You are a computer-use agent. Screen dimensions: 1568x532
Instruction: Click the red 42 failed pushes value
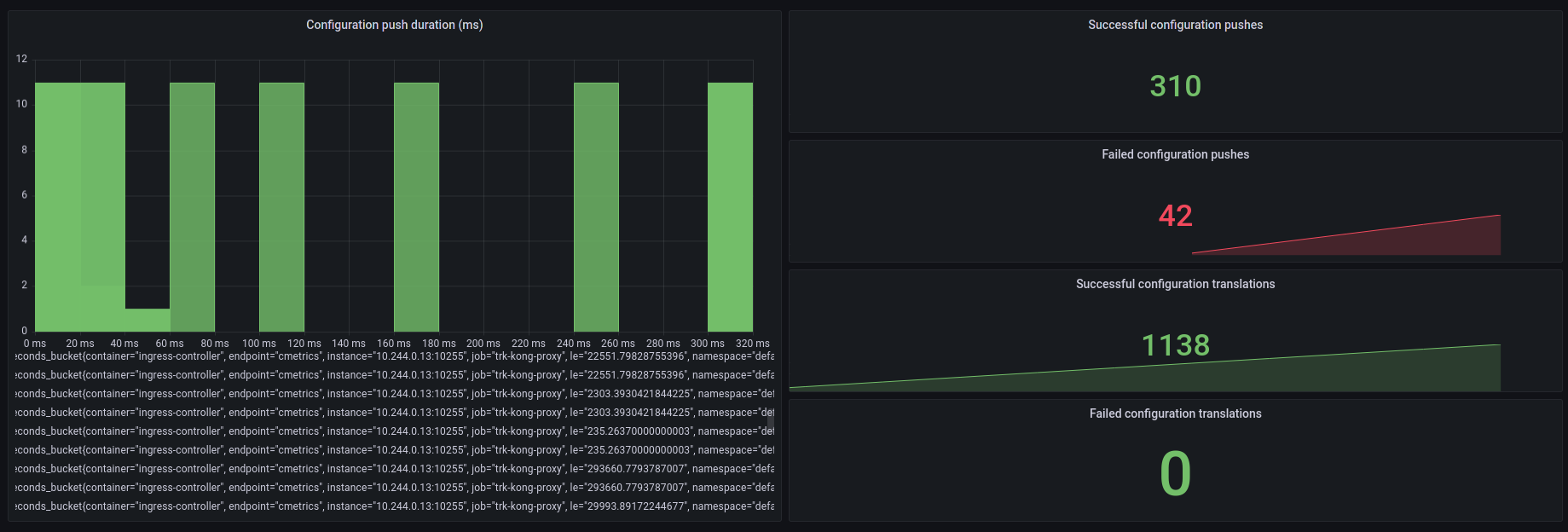tap(1175, 216)
